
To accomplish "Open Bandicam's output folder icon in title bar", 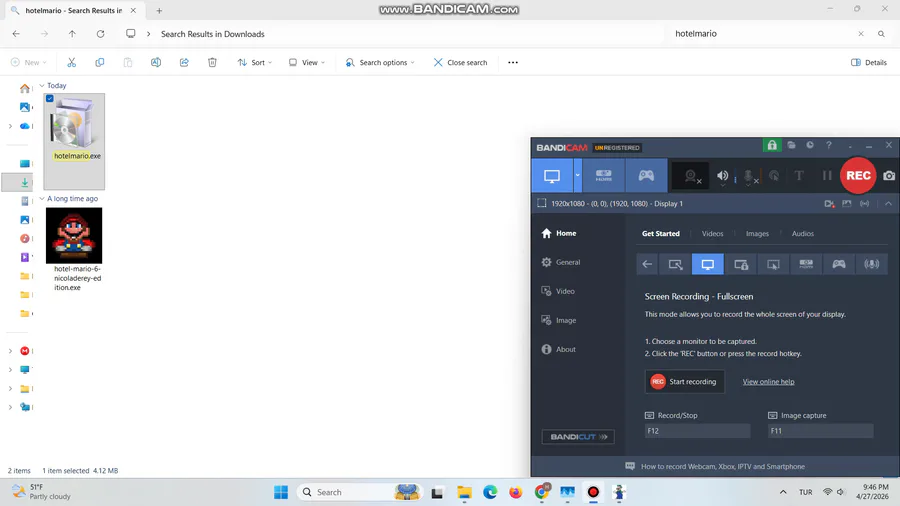I will pyautogui.click(x=791, y=145).
